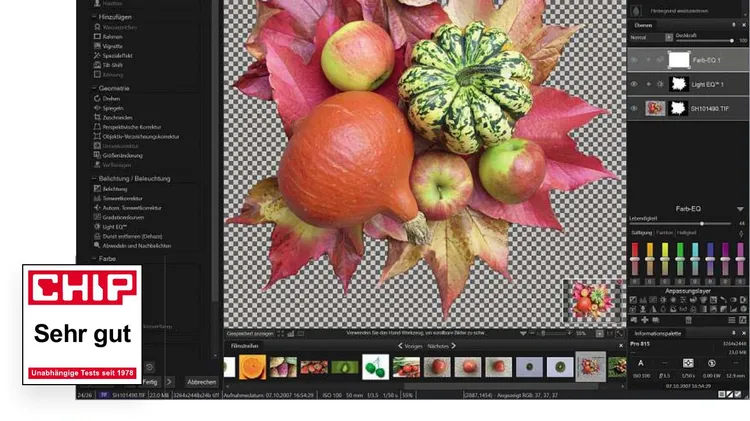Select the green cherries filmstrip thumbnail
This screenshot has height=421, width=750.
pyautogui.click(x=375, y=367)
